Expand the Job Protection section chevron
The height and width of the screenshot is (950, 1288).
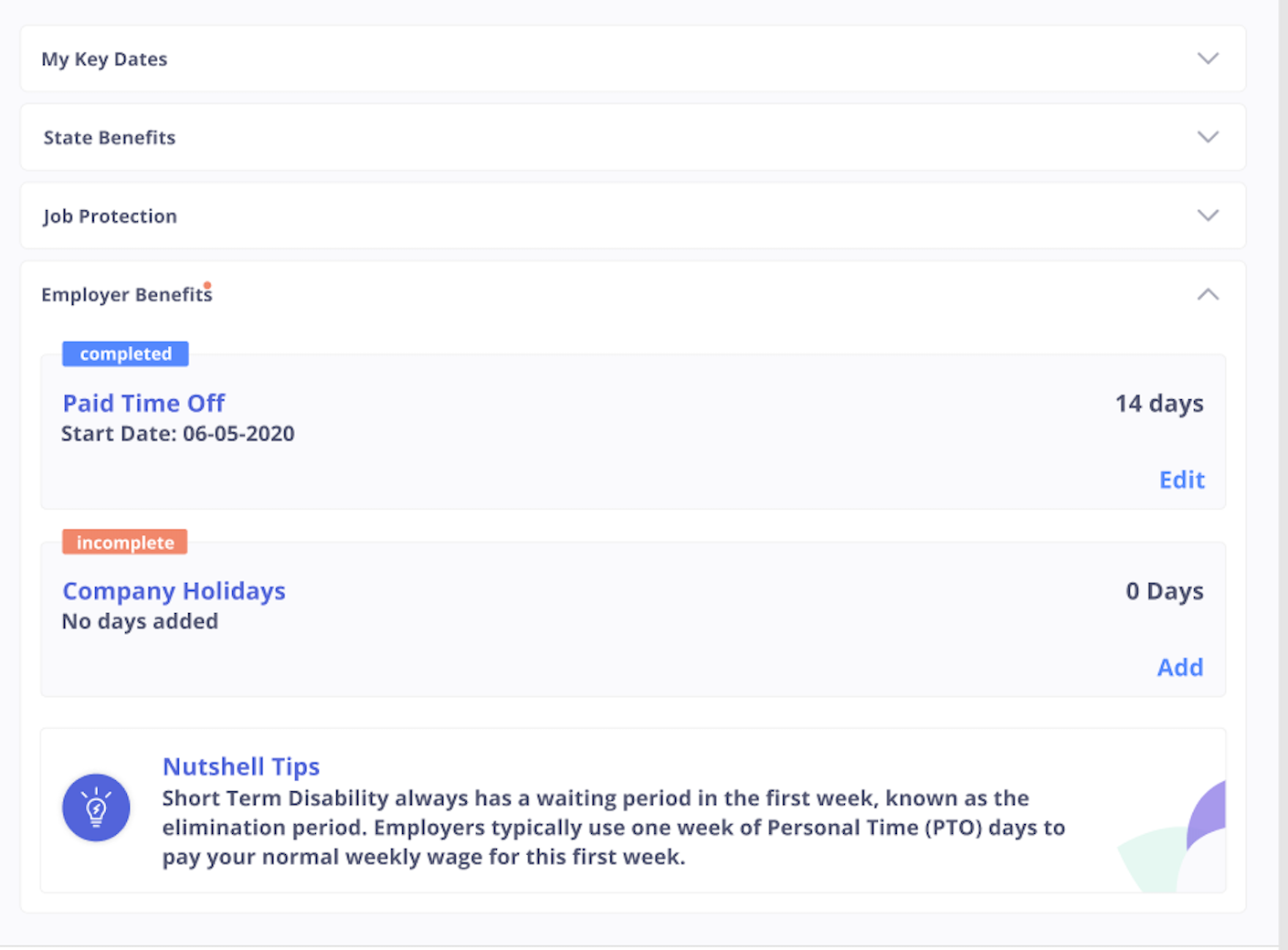[x=1208, y=216]
